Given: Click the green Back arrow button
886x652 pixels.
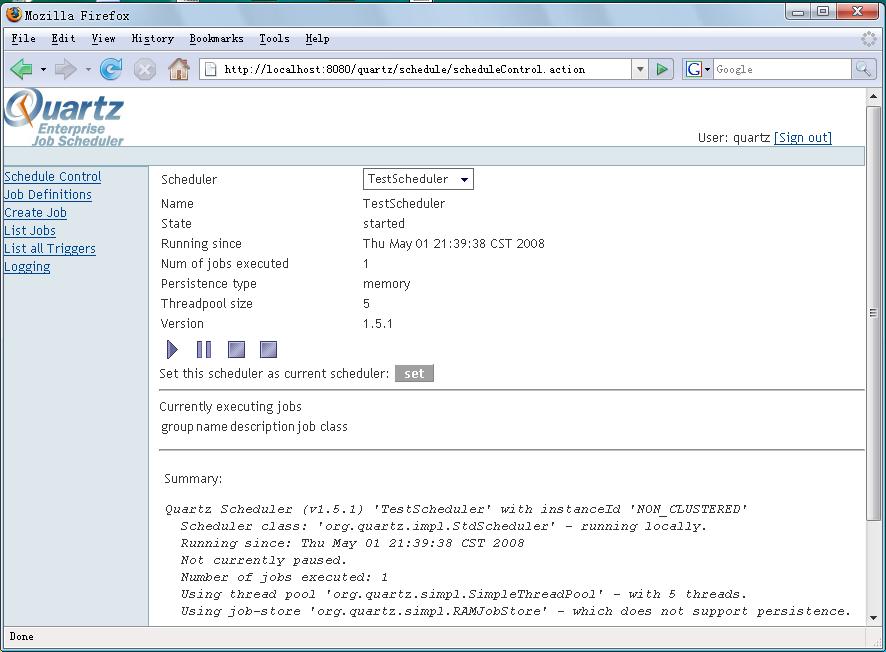Looking at the screenshot, I should [x=21, y=69].
